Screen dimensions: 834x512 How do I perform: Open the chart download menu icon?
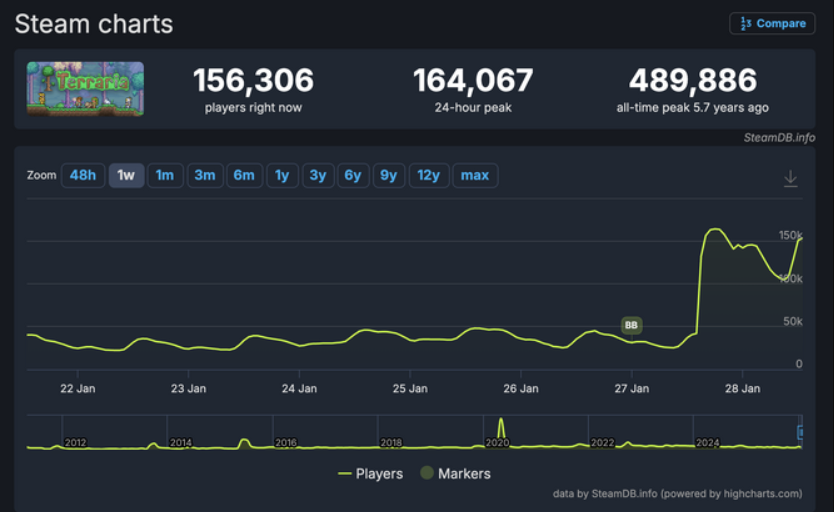point(790,177)
